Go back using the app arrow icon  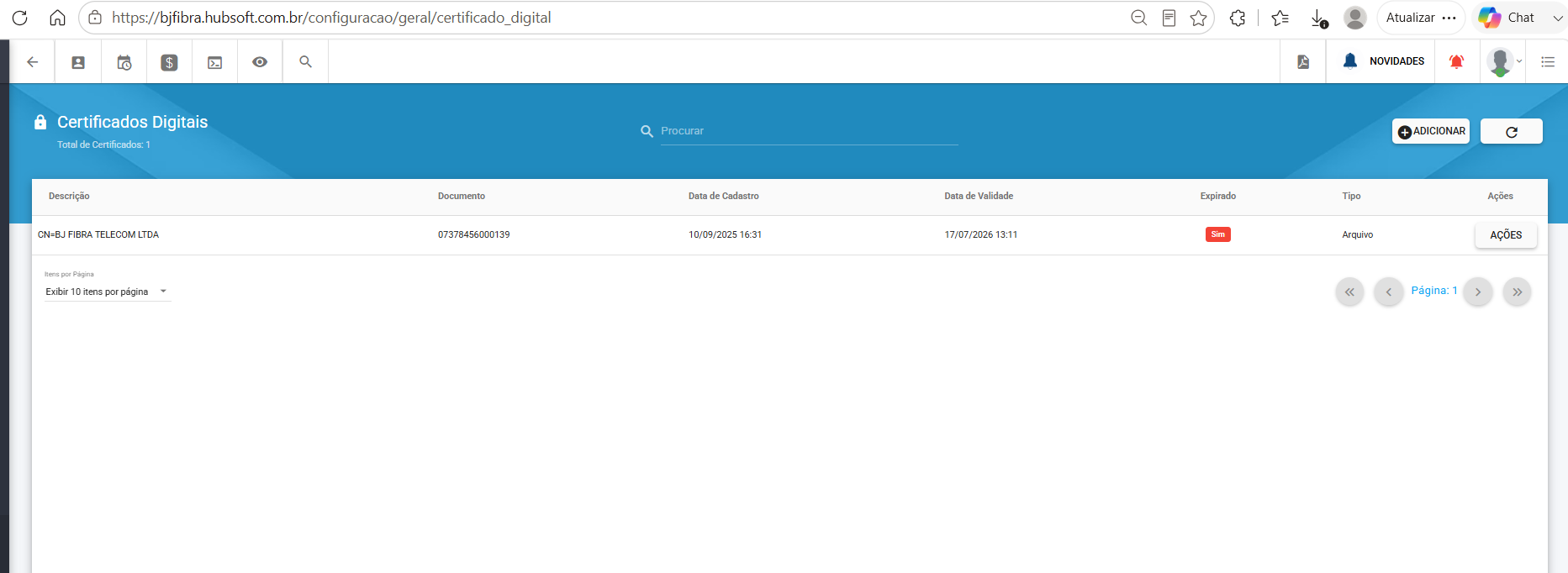click(x=33, y=62)
